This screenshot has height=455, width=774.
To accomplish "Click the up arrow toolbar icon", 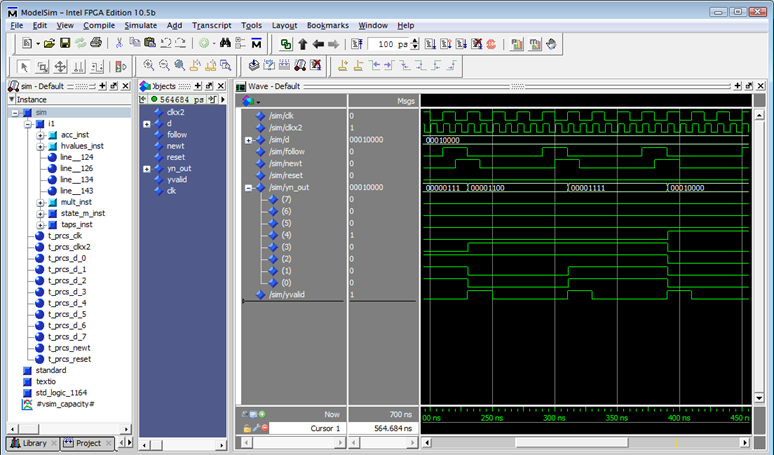I will [x=302, y=44].
